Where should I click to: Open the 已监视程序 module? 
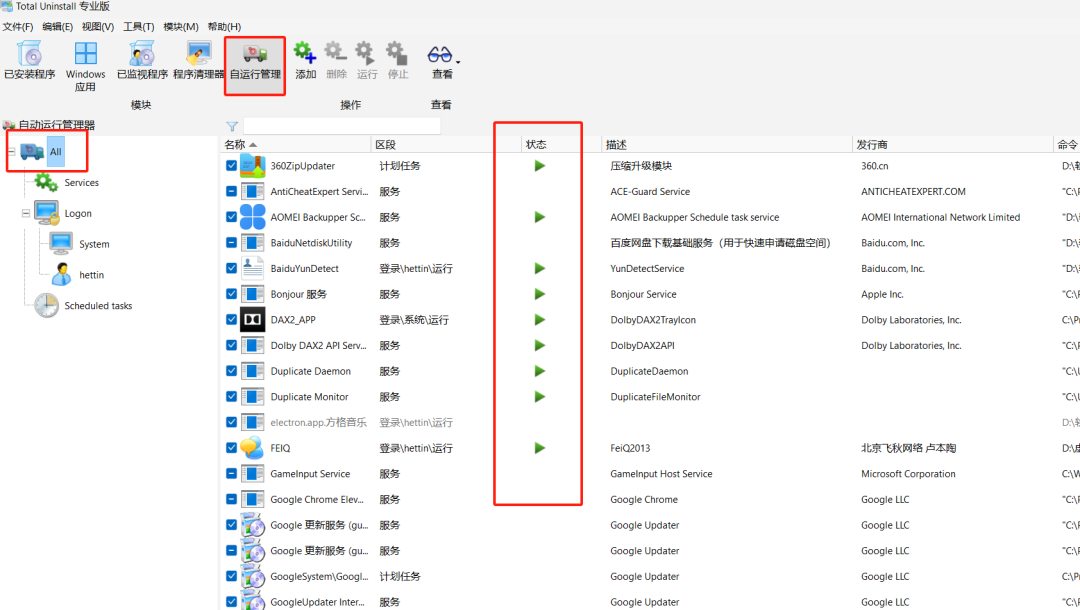pos(143,60)
